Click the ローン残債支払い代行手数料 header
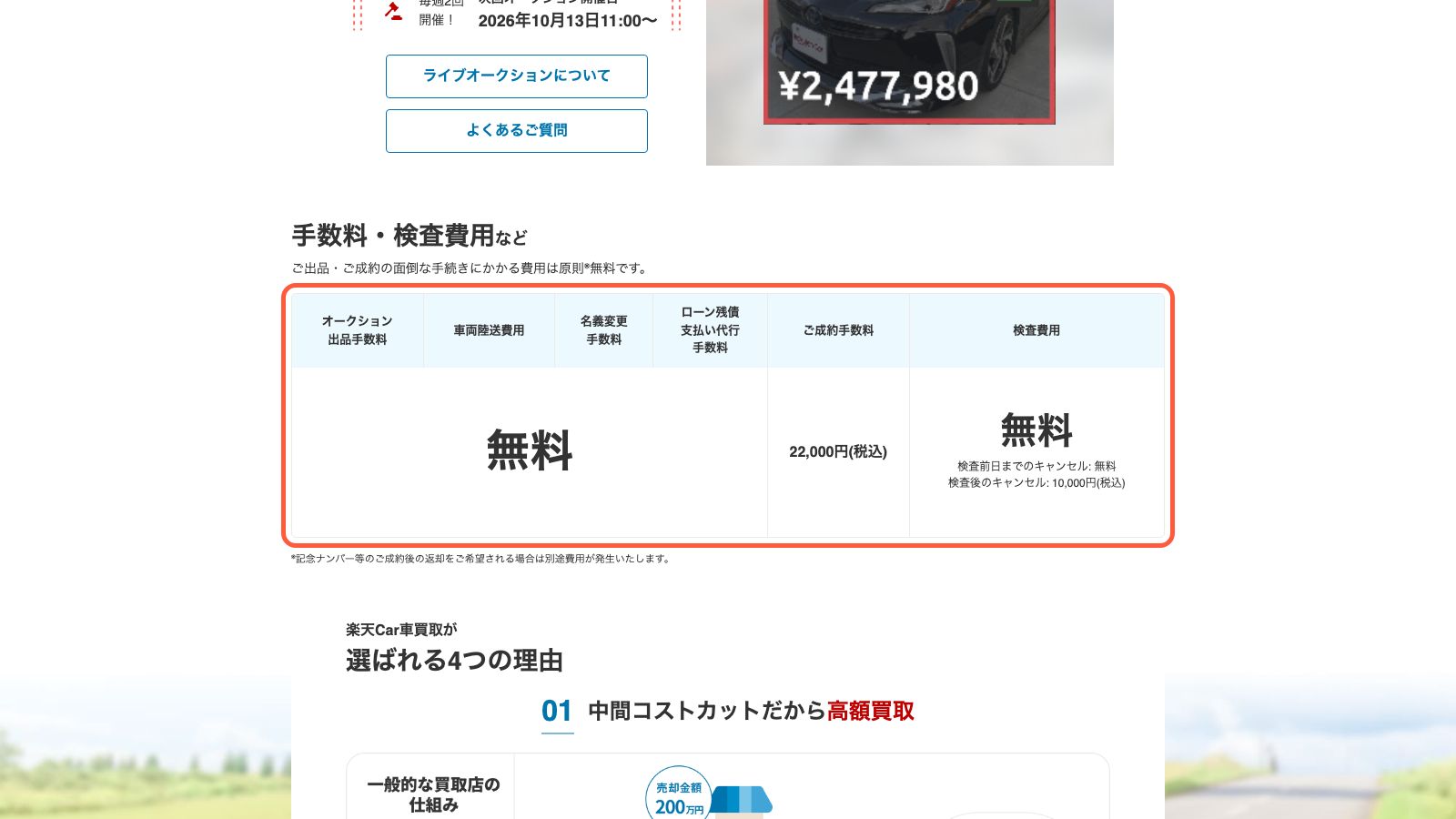This screenshot has width=1456, height=819. click(x=710, y=330)
